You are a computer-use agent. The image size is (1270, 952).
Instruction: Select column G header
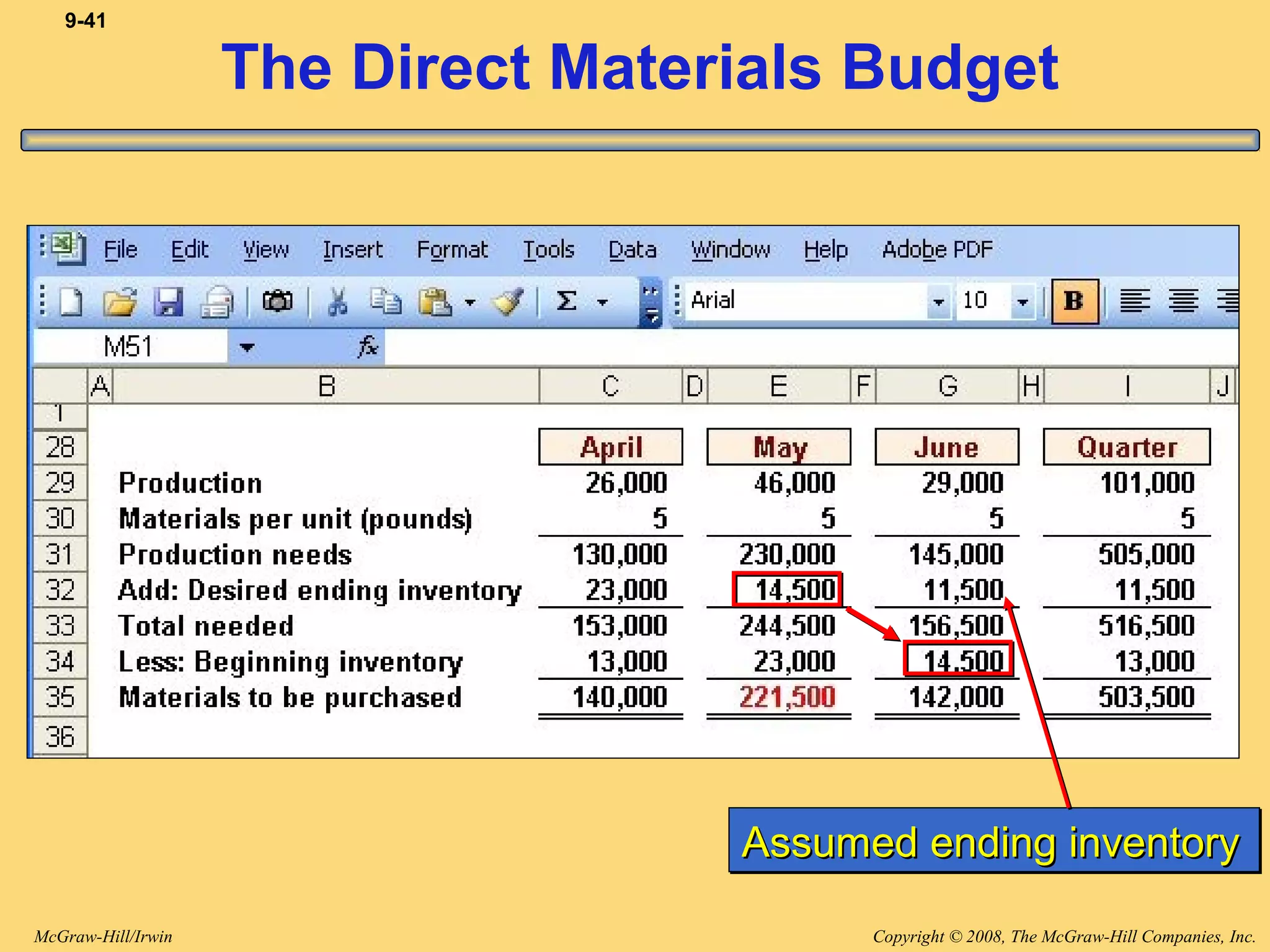tap(948, 386)
